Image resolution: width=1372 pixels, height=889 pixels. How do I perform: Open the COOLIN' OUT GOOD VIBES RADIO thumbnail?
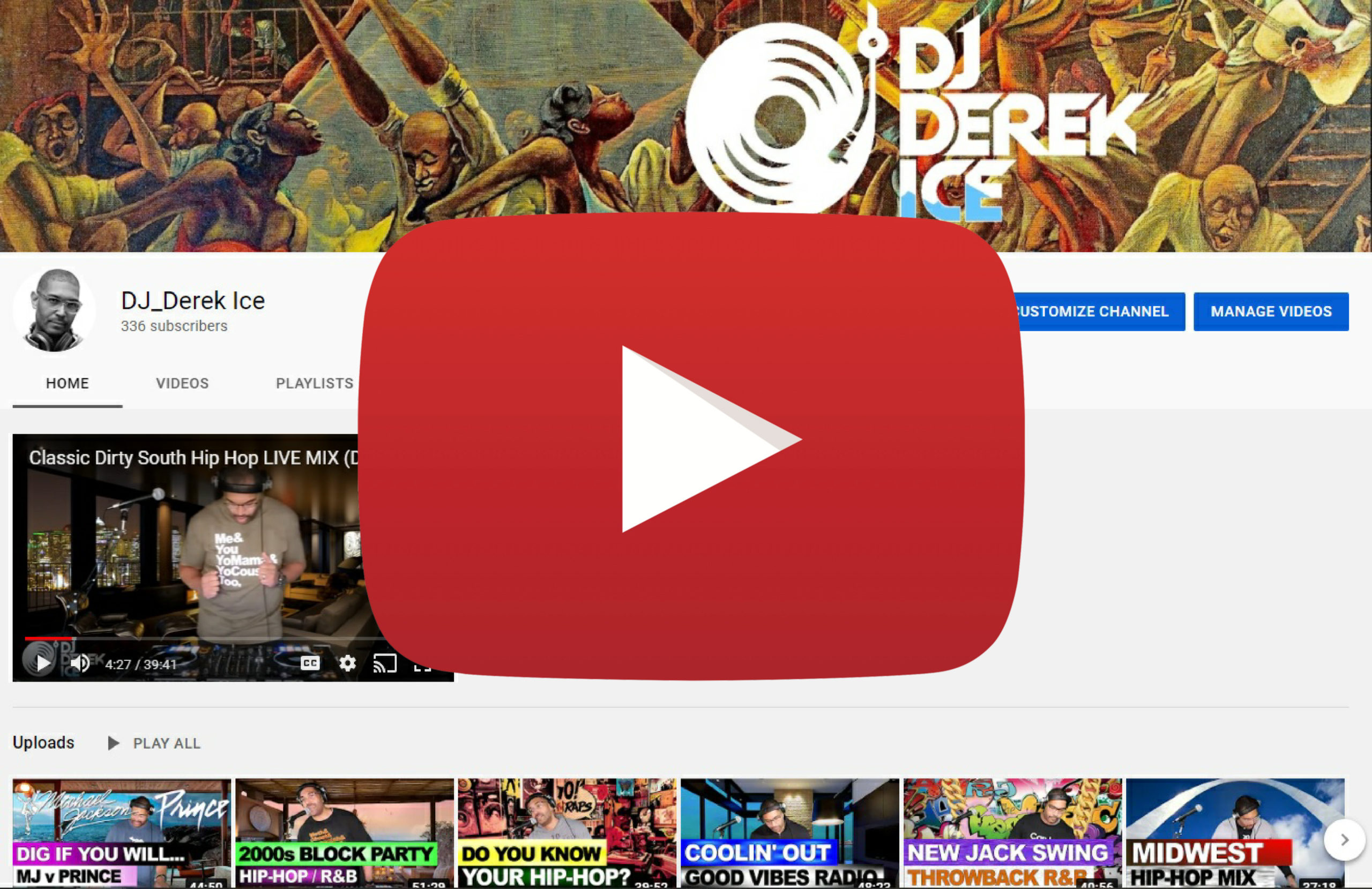click(x=790, y=833)
